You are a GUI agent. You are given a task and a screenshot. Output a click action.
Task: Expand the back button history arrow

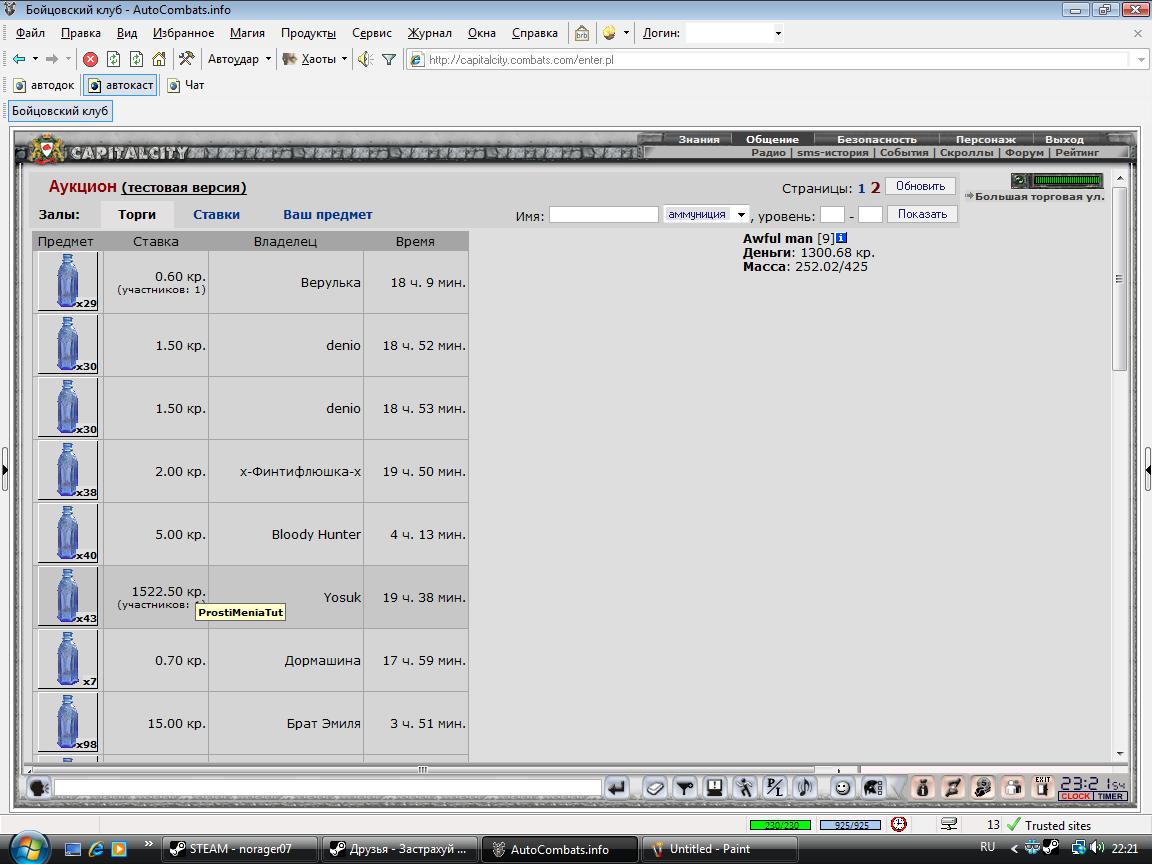point(35,59)
